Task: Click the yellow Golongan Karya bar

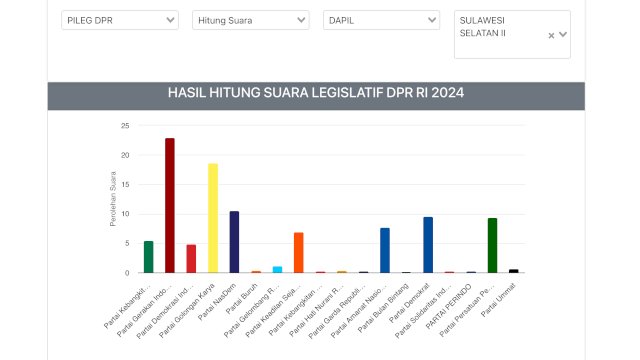Action: pyautogui.click(x=213, y=218)
